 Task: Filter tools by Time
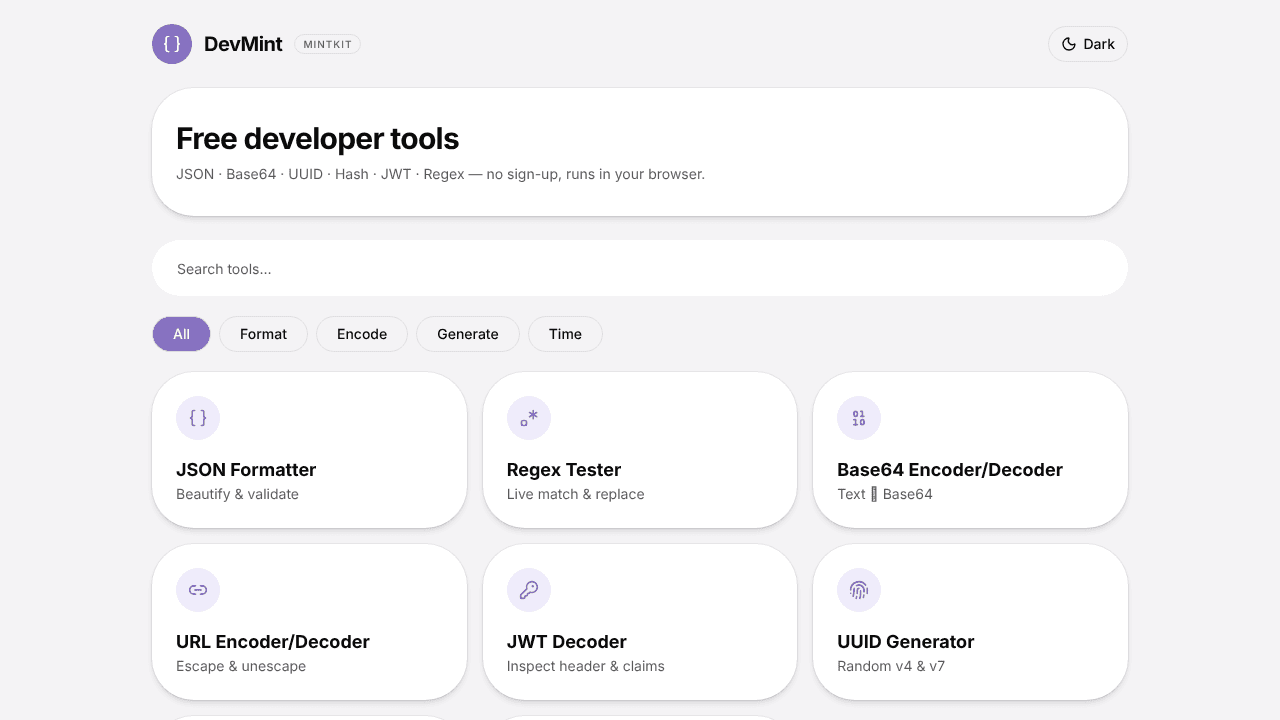click(565, 334)
